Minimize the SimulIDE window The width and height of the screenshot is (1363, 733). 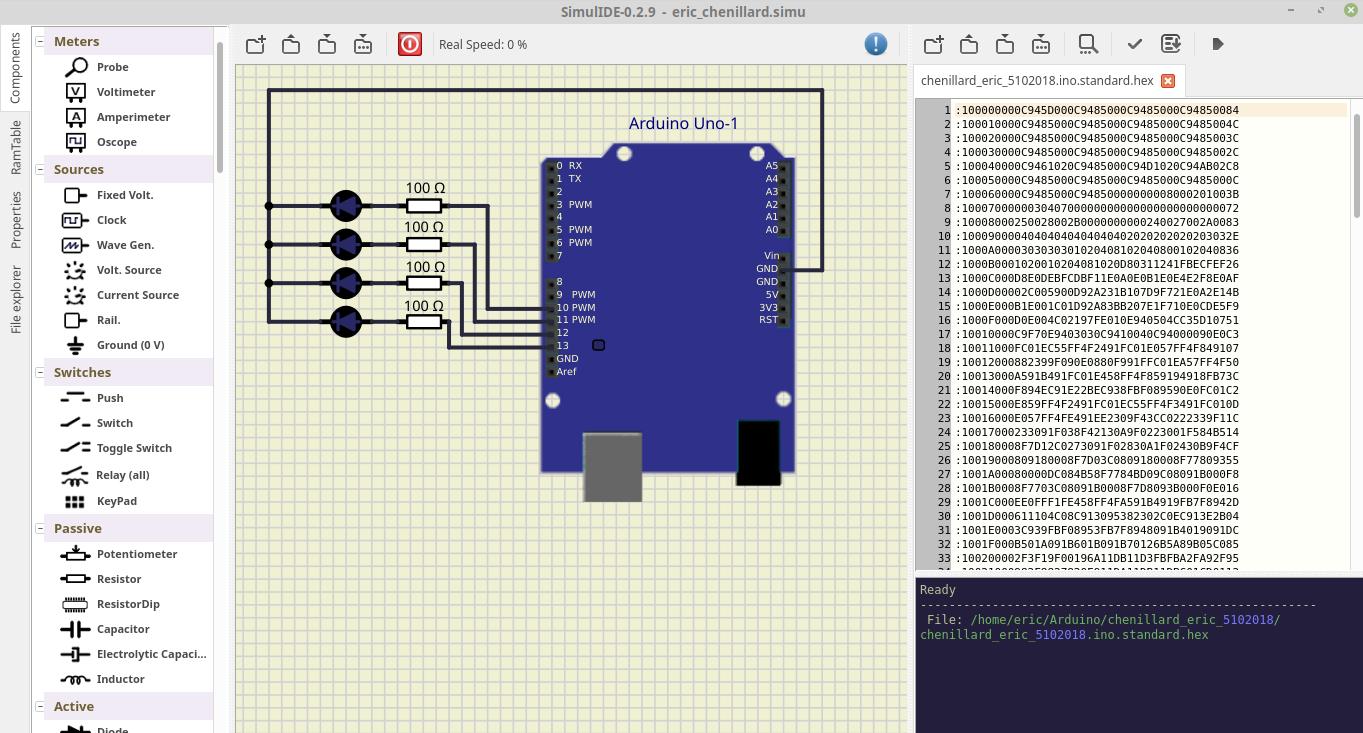coord(1291,11)
